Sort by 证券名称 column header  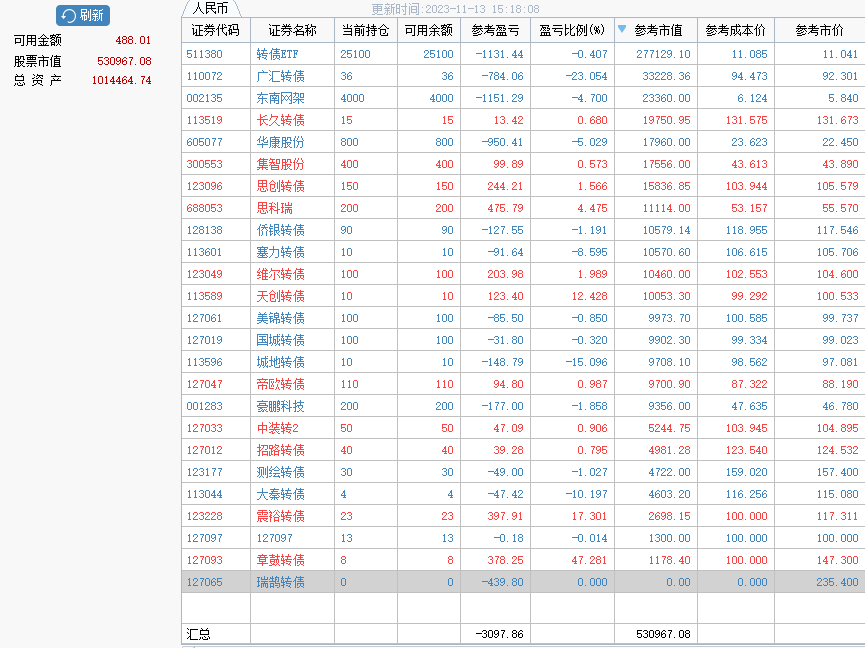coord(292,30)
